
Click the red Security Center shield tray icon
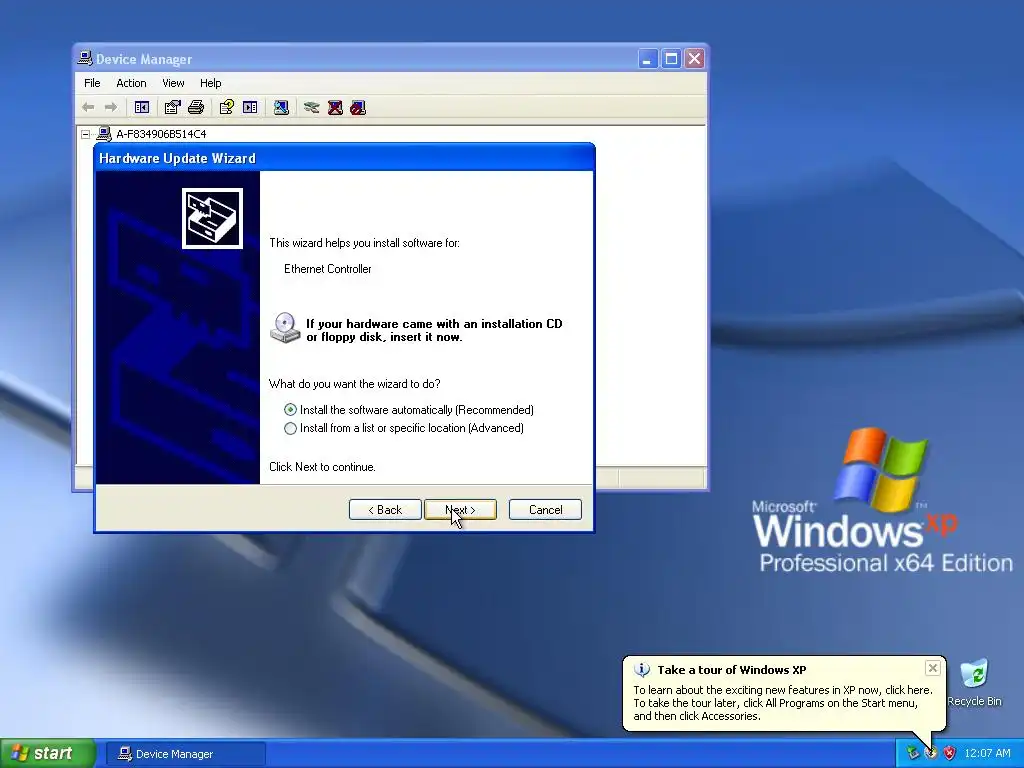(949, 753)
